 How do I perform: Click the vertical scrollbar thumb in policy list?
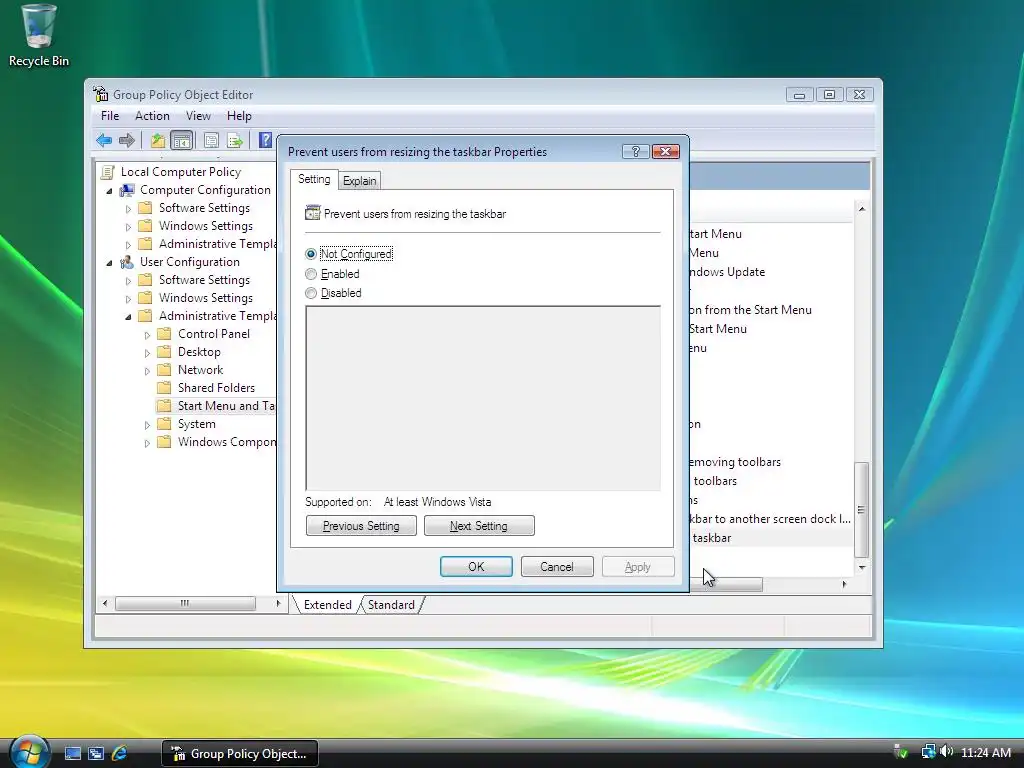click(861, 510)
